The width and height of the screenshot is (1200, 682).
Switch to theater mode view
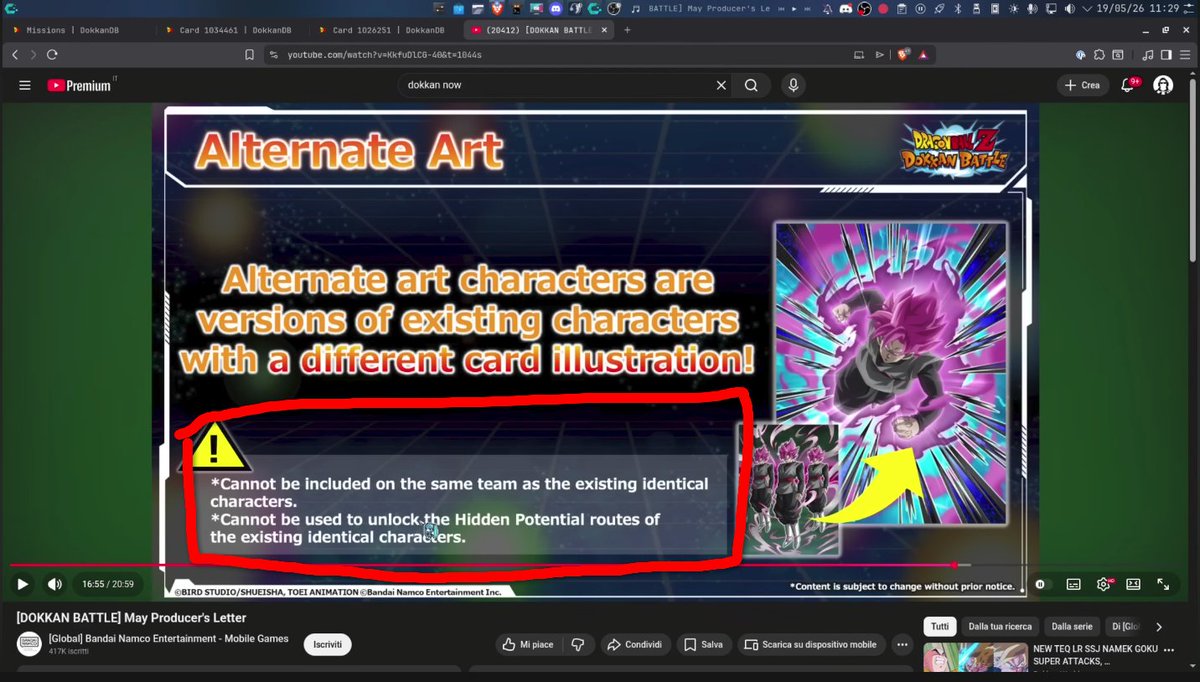[x=1134, y=584]
